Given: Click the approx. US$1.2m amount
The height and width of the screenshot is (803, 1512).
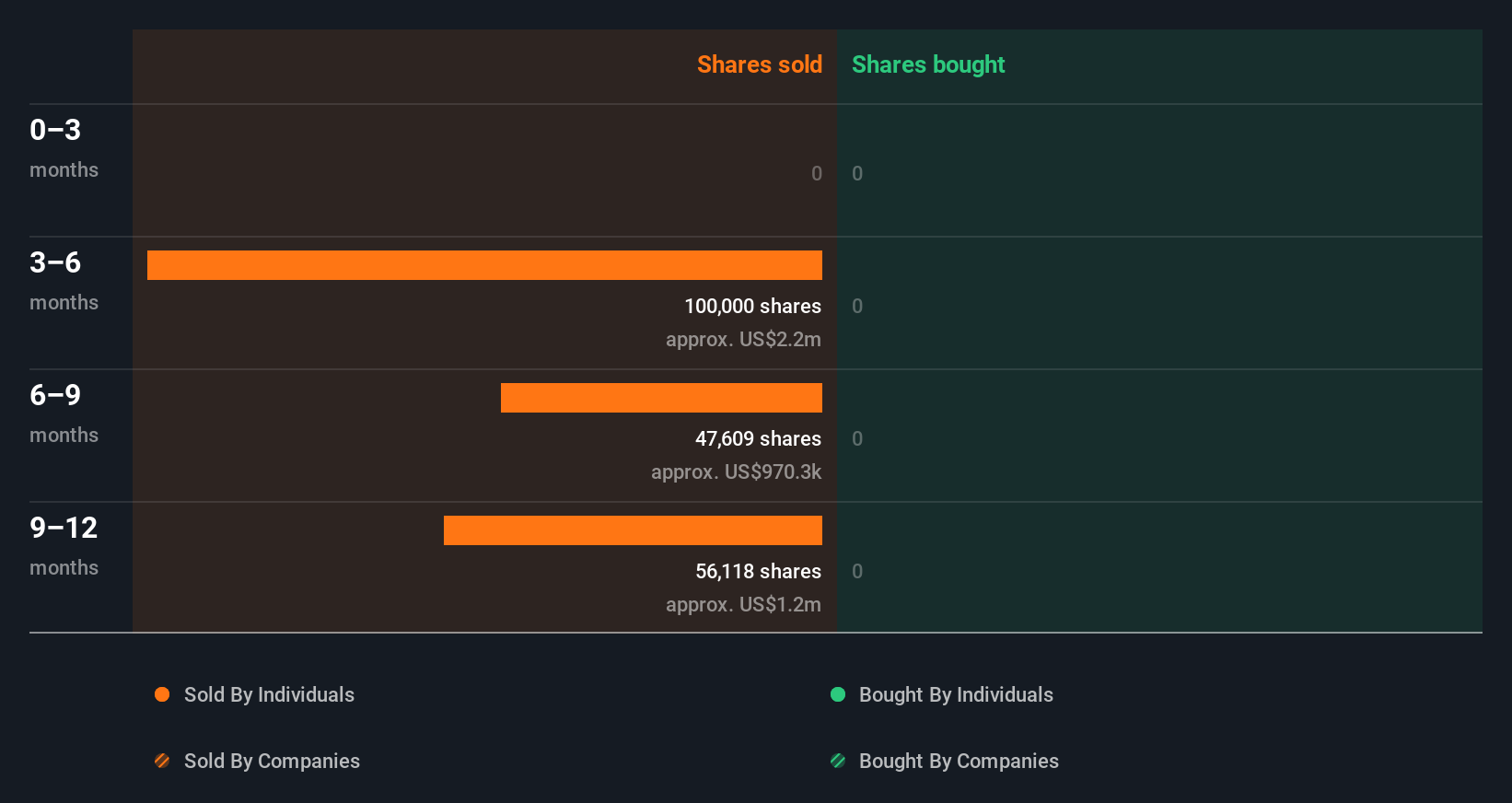Looking at the screenshot, I should [x=743, y=604].
